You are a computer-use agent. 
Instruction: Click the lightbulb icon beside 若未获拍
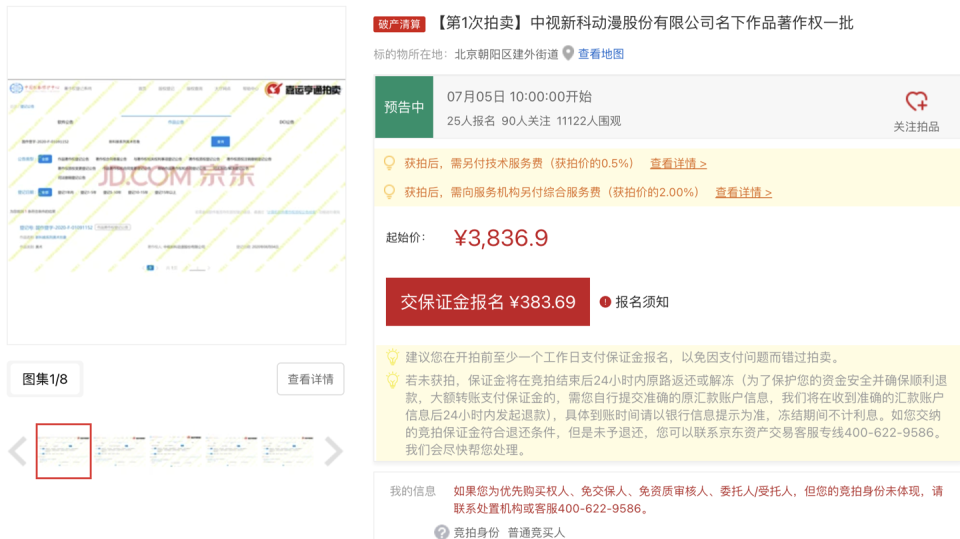392,380
